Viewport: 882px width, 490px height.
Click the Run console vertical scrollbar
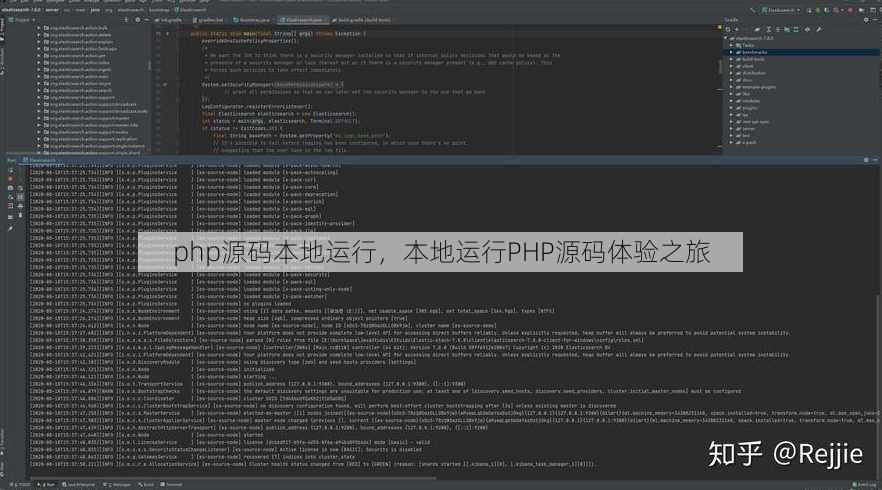point(878,388)
